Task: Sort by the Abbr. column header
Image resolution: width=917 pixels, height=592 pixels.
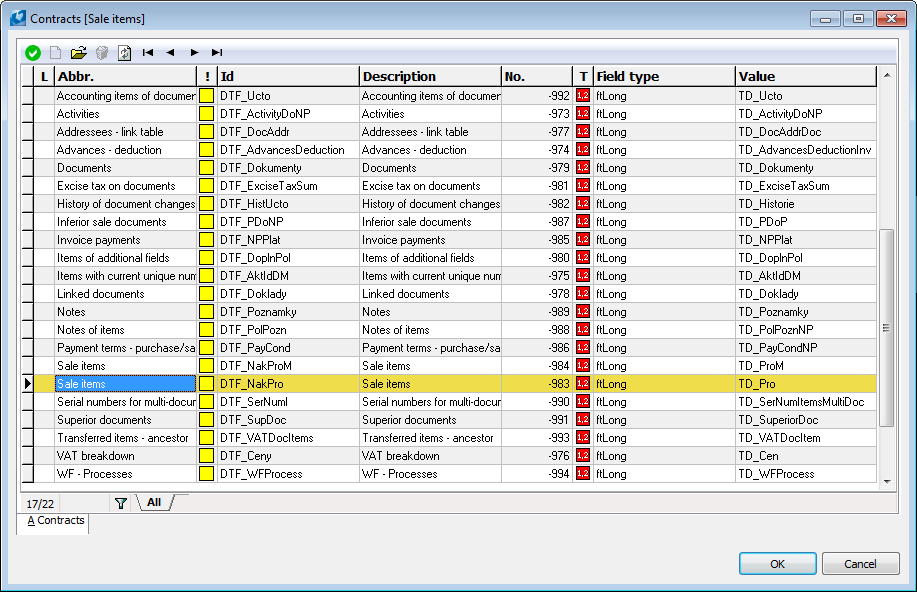Action: point(126,77)
